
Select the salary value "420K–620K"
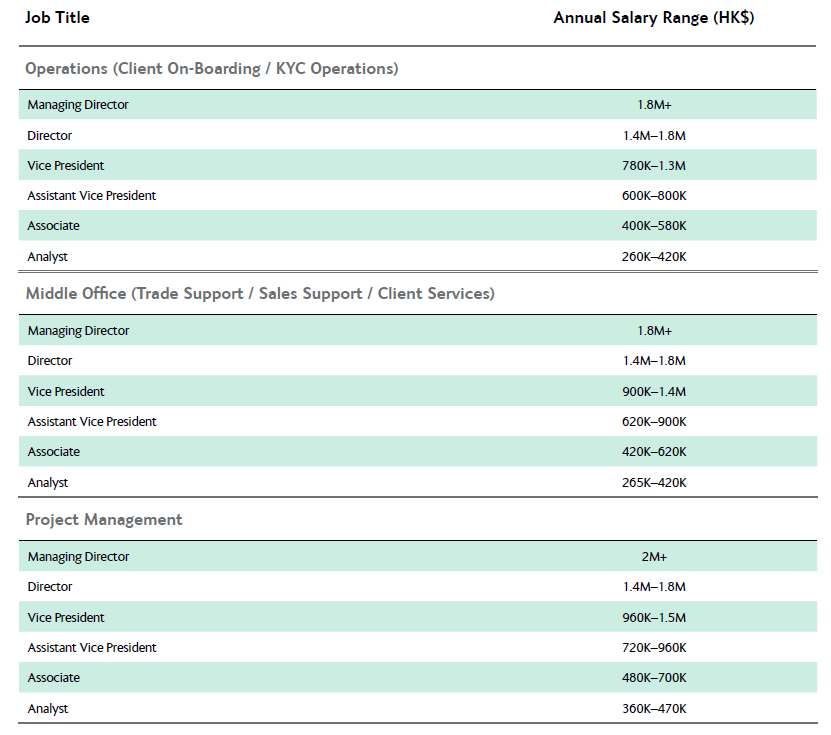point(654,452)
